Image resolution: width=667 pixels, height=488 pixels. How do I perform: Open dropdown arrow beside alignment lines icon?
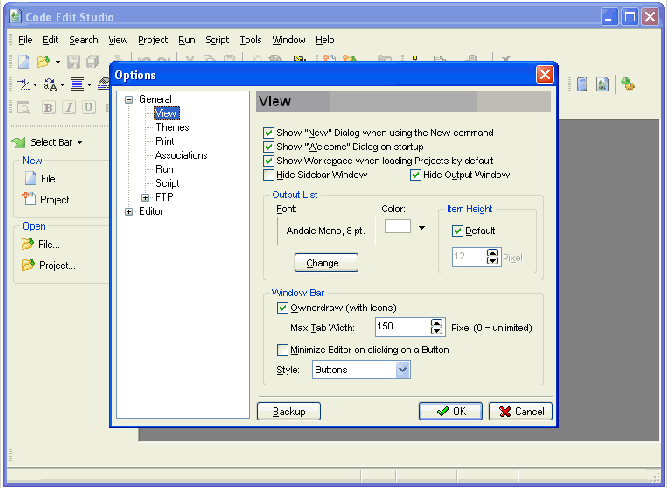tap(89, 85)
